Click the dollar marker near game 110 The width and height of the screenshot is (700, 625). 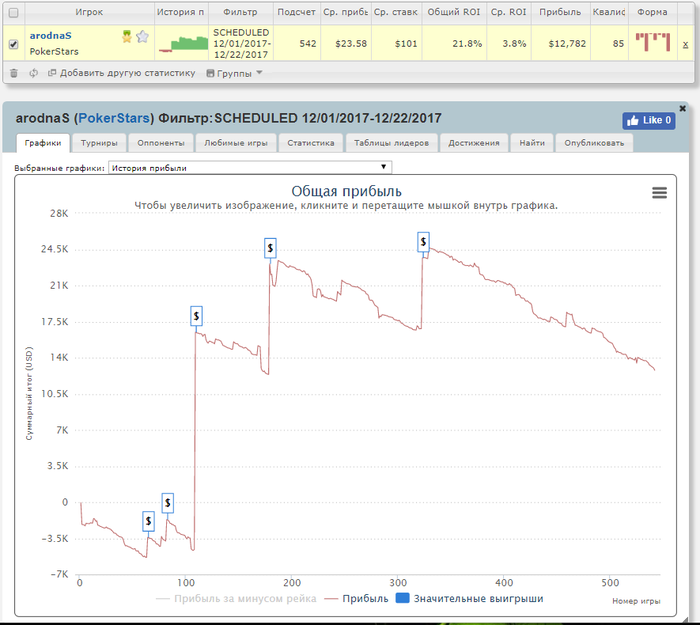pyautogui.click(x=196, y=316)
